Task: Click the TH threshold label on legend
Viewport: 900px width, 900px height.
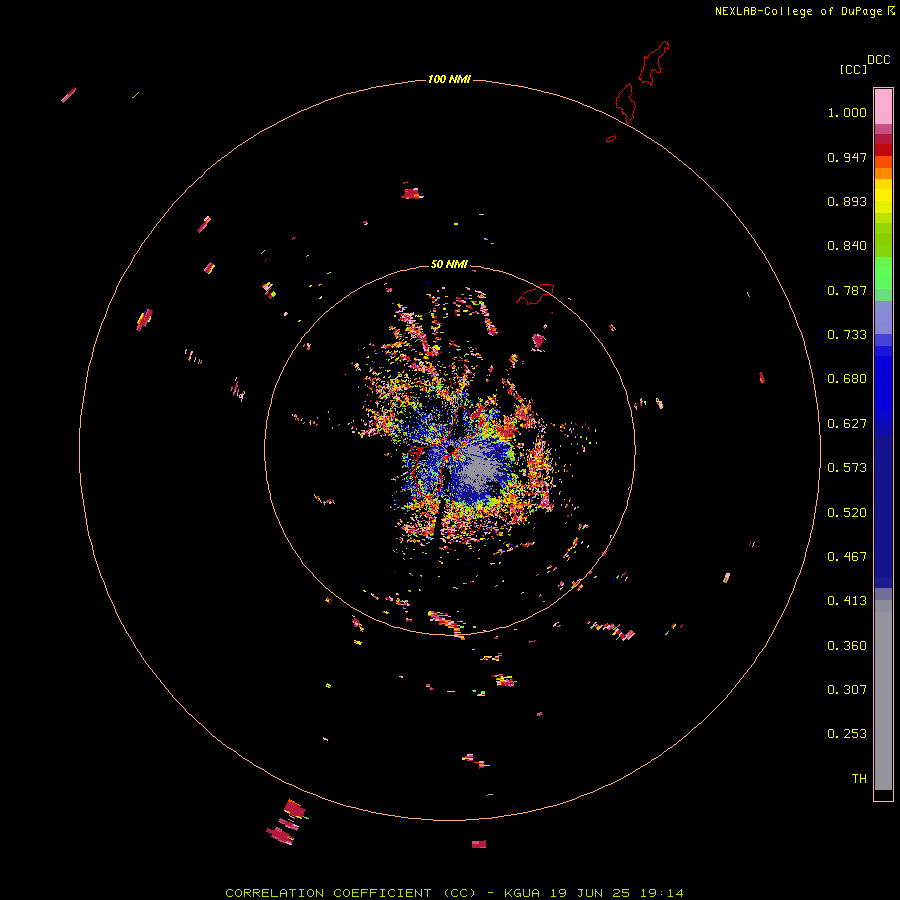Action: click(859, 779)
